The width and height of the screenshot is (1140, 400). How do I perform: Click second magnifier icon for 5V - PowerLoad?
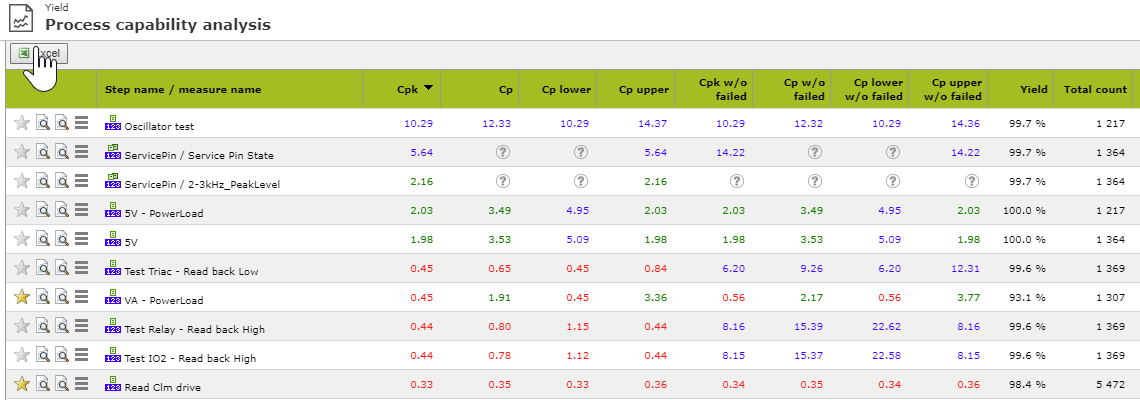(x=62, y=210)
